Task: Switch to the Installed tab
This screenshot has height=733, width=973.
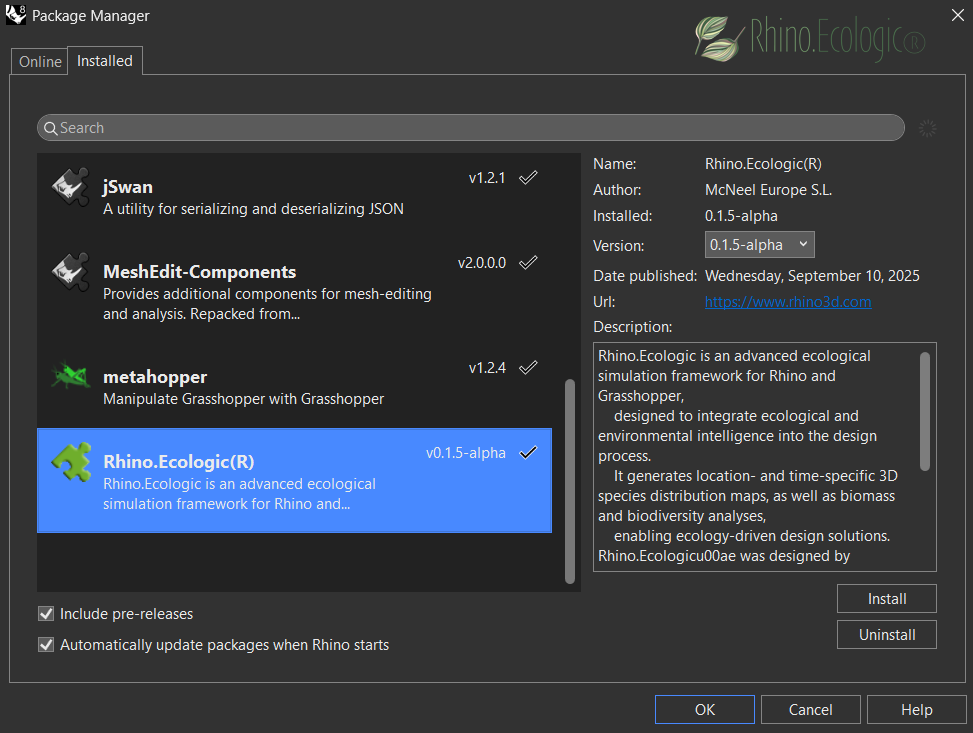Action: 105,61
